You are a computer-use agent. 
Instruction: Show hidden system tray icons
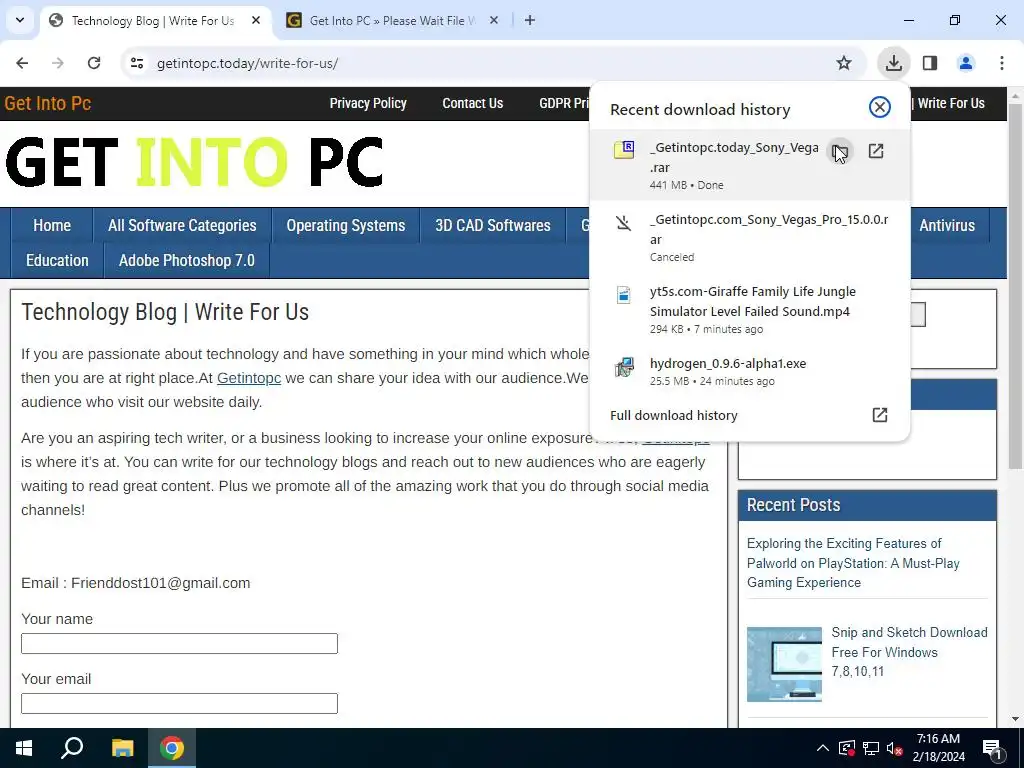pos(823,748)
